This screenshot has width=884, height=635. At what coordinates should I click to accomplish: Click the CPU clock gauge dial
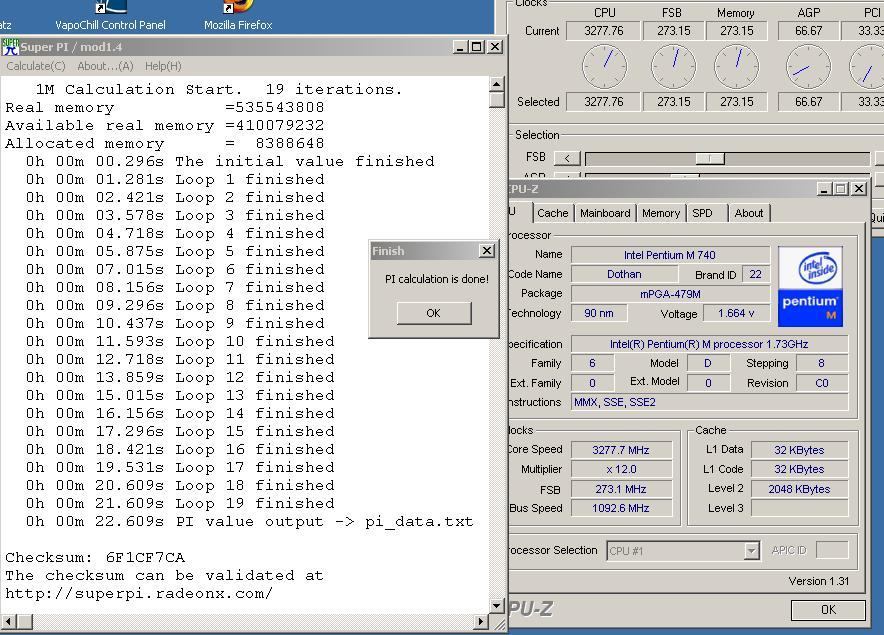[x=604, y=66]
